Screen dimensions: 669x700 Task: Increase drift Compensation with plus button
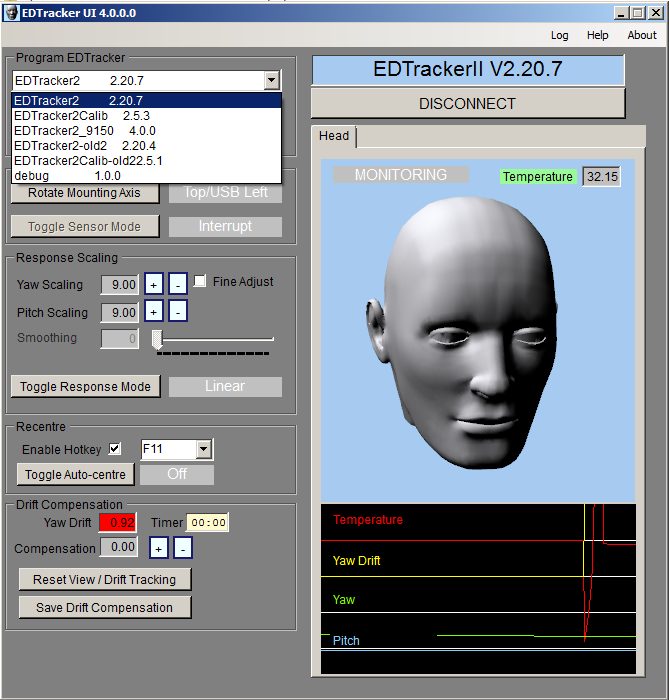[158, 548]
